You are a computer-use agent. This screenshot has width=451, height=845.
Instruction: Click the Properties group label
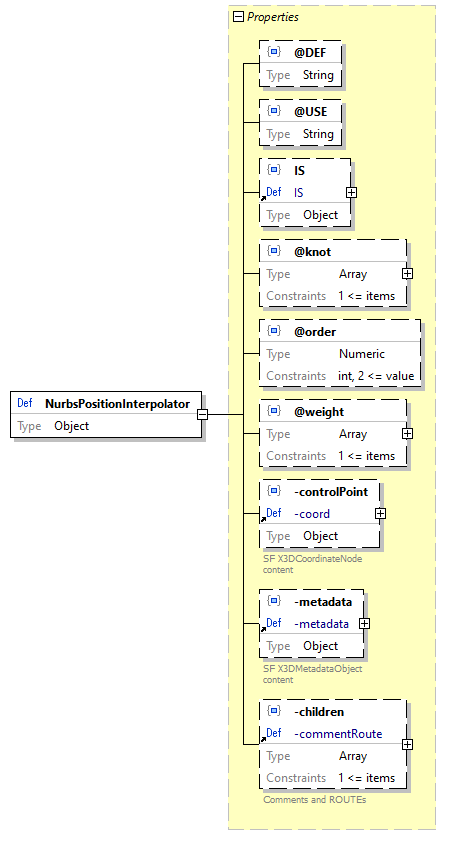[x=273, y=17]
